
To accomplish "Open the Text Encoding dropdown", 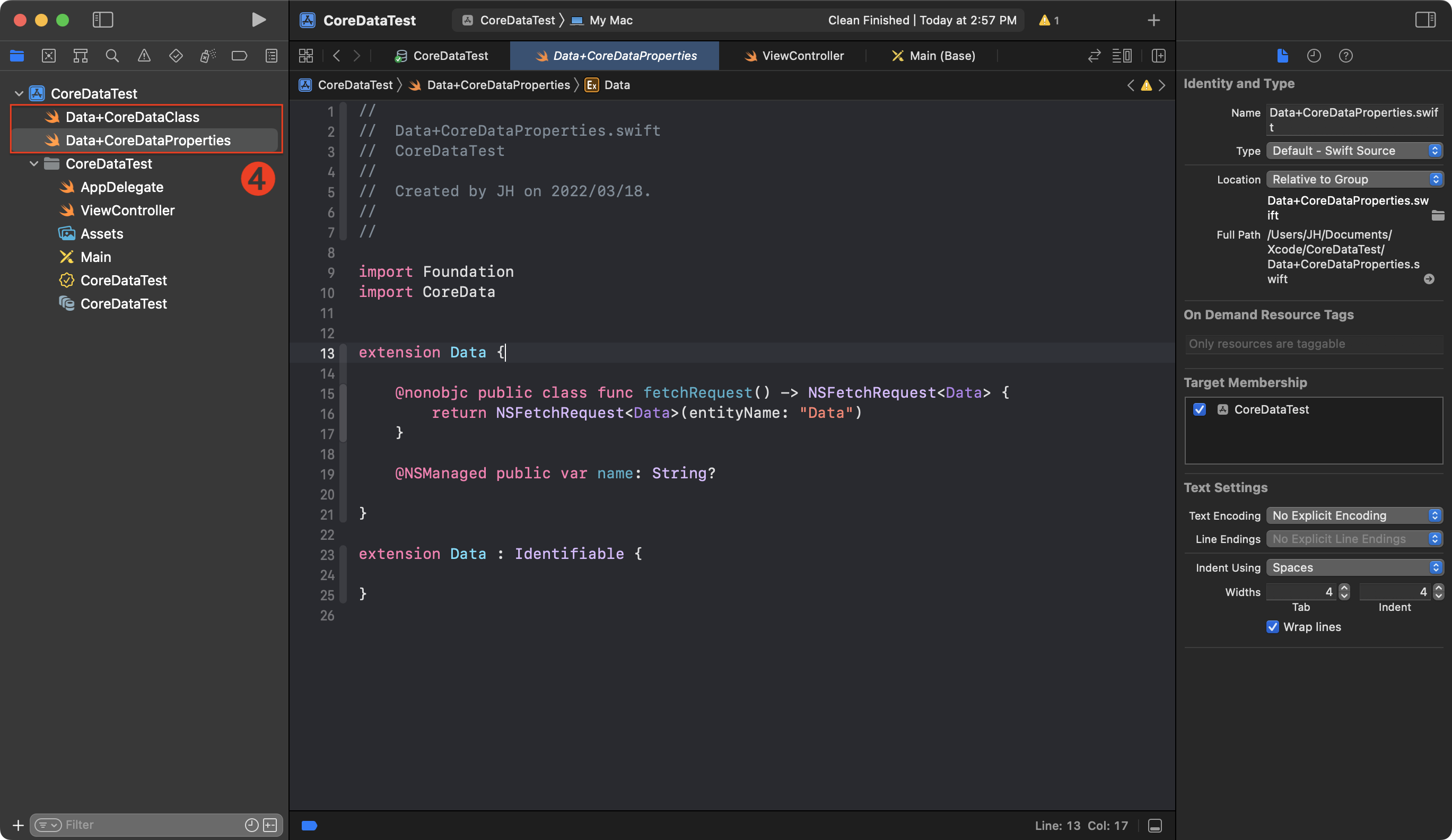I will pos(1354,515).
